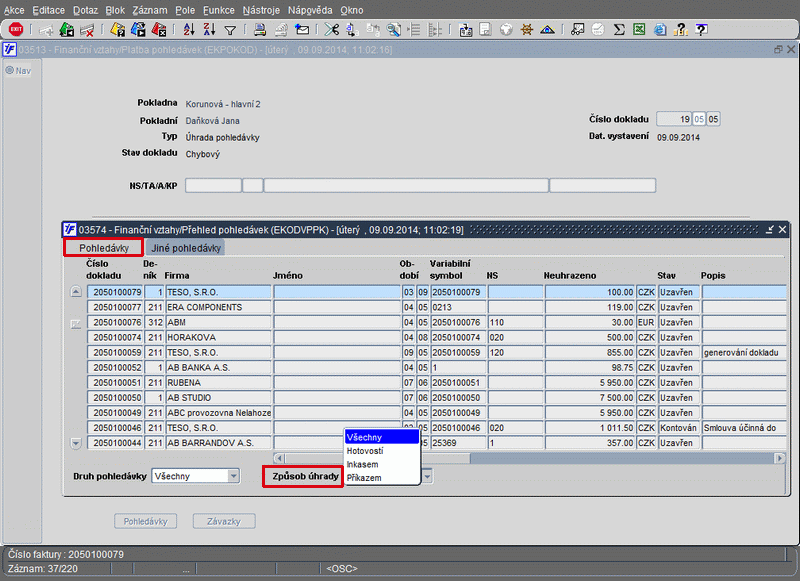Click the triangle with blue eye icon

coord(547,30)
